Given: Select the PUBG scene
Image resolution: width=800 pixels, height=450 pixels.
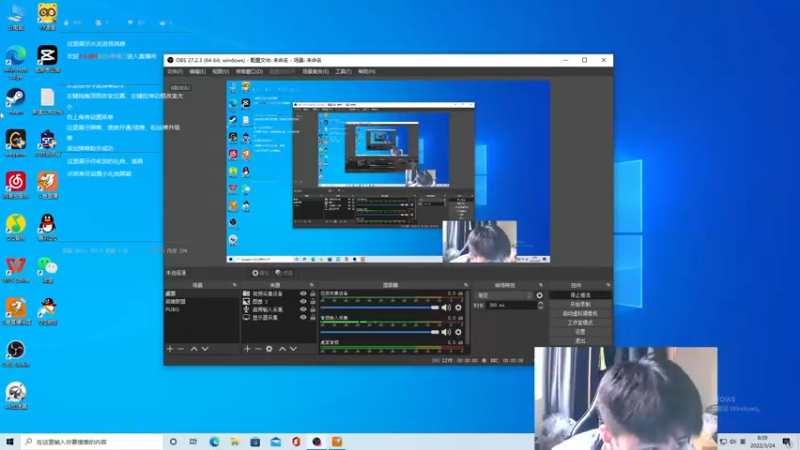Looking at the screenshot, I should click(202, 309).
